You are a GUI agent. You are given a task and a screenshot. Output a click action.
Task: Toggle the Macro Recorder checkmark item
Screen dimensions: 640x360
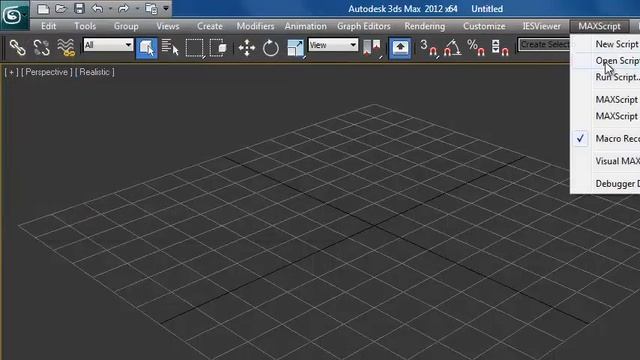coord(605,138)
